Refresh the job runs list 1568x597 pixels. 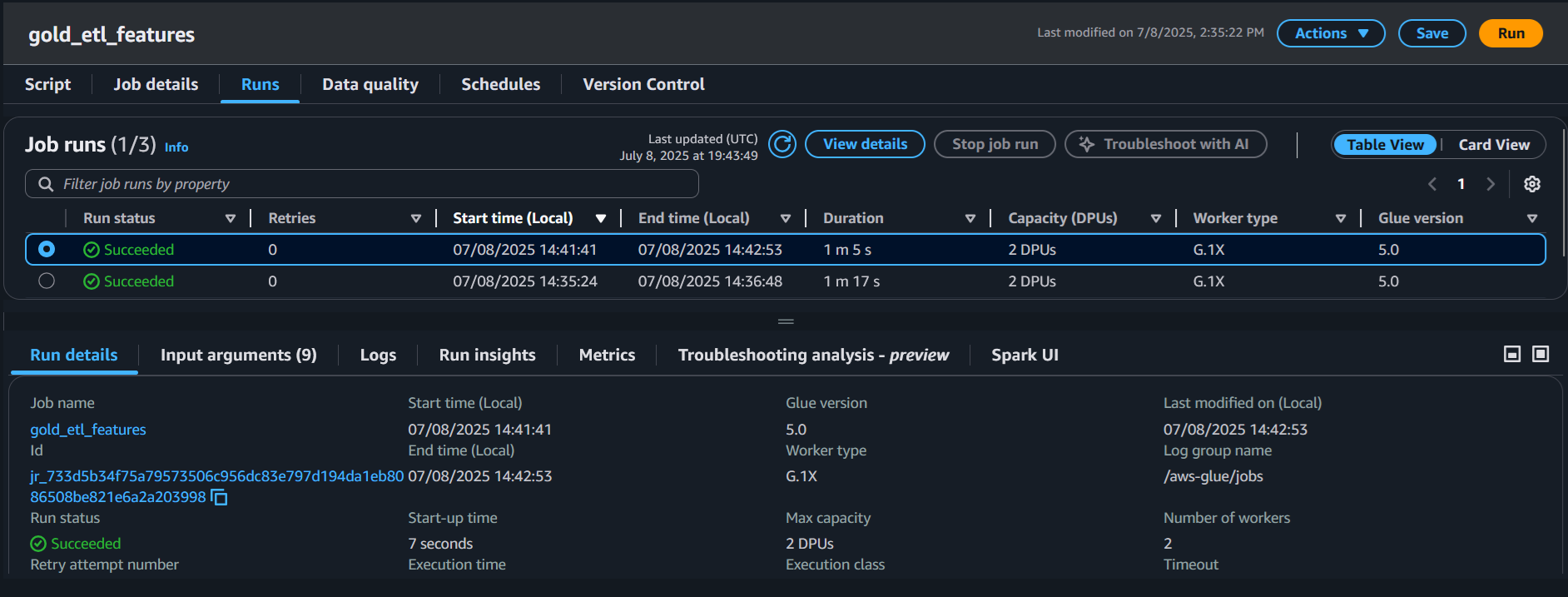point(782,144)
